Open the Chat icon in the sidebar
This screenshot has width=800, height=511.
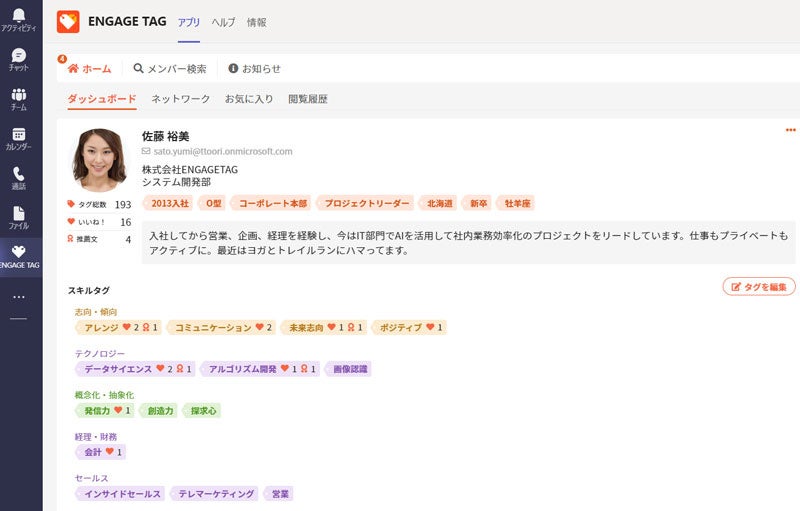(x=19, y=55)
